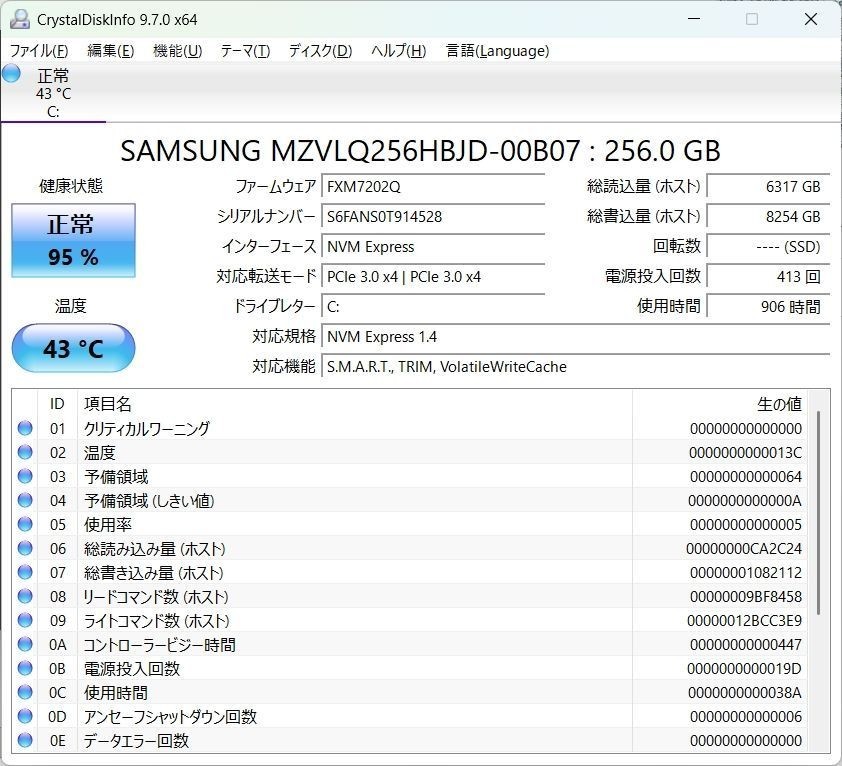Click raw value 00000012BCC3E9
The height and width of the screenshot is (766, 842).
[x=744, y=620]
